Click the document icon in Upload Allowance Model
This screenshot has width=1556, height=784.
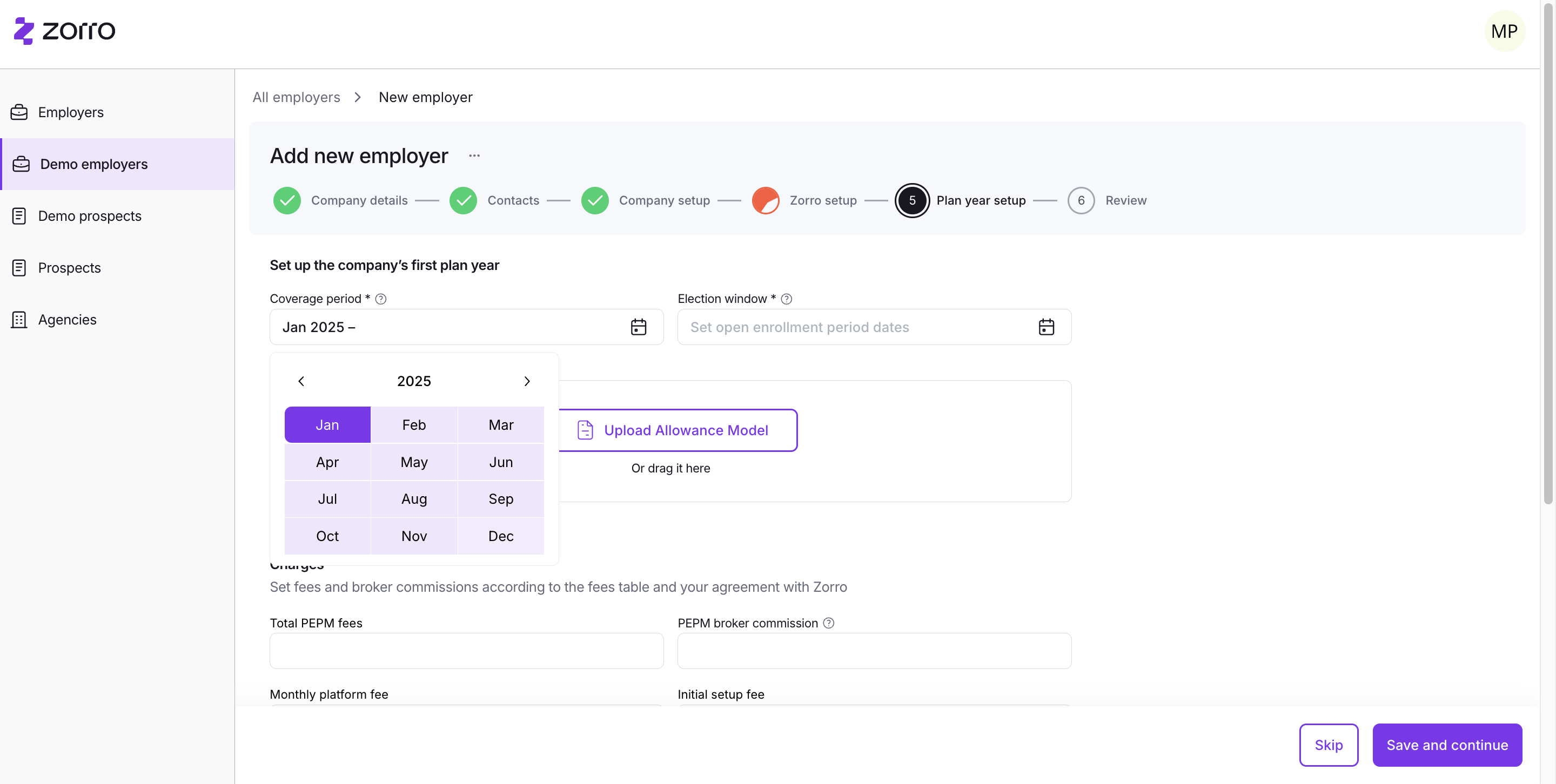[x=585, y=430]
